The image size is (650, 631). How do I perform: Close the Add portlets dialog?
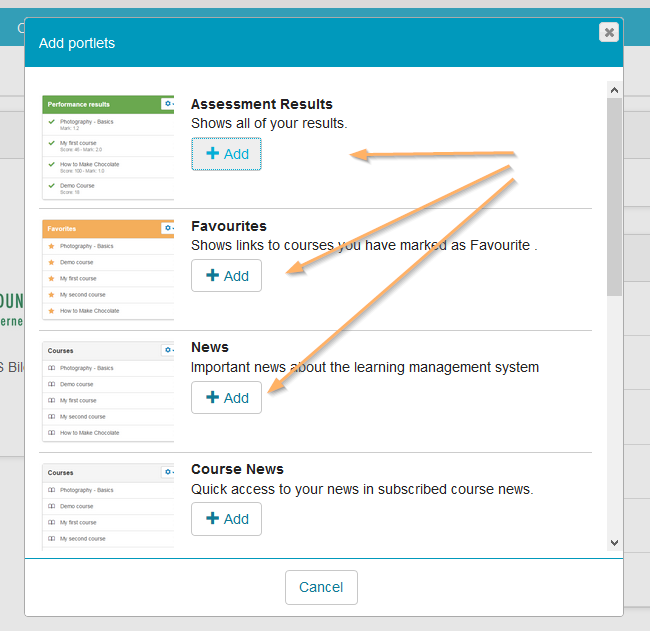point(608,32)
